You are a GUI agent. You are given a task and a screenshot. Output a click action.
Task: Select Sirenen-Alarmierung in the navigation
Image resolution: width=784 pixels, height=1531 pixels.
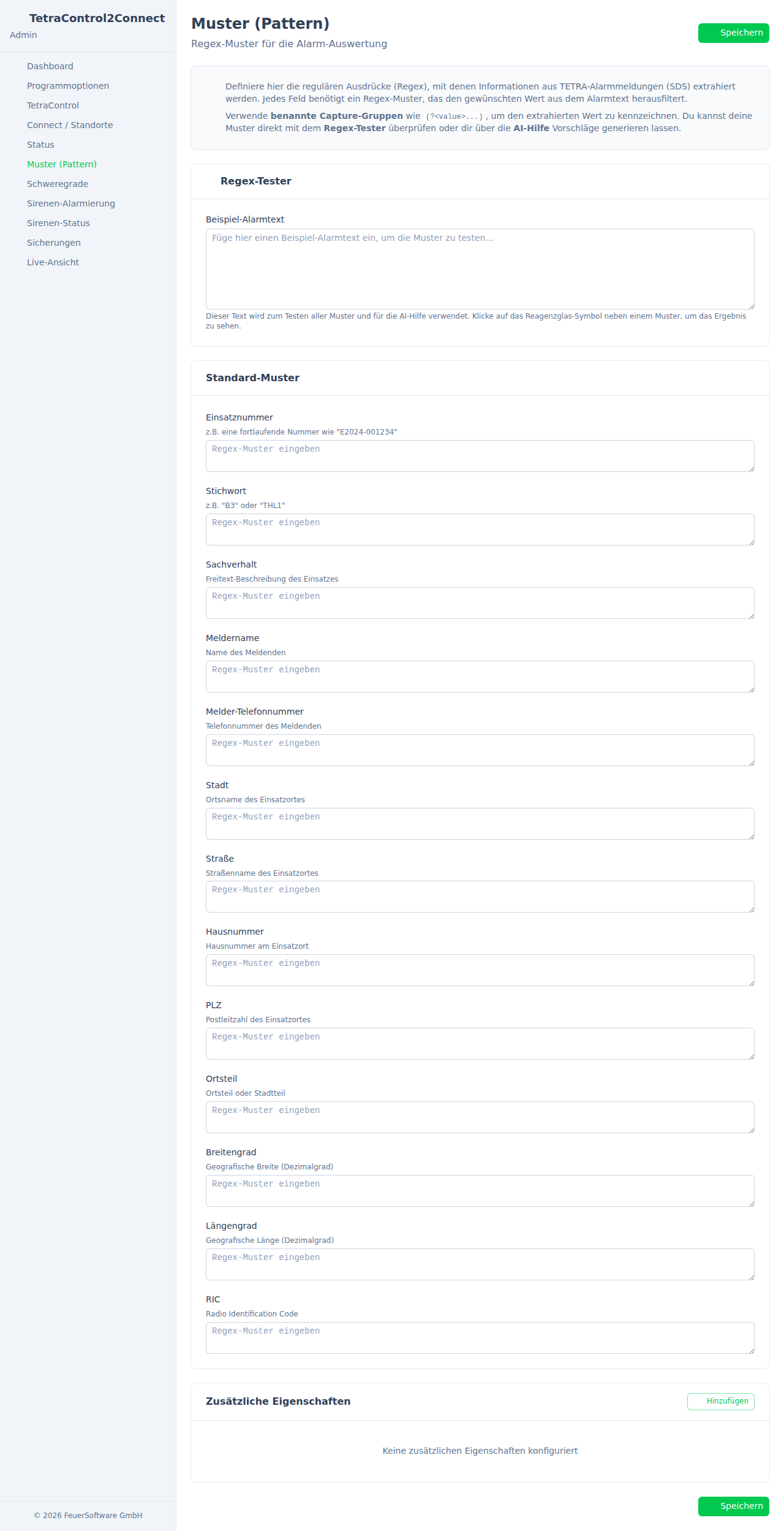click(x=71, y=203)
